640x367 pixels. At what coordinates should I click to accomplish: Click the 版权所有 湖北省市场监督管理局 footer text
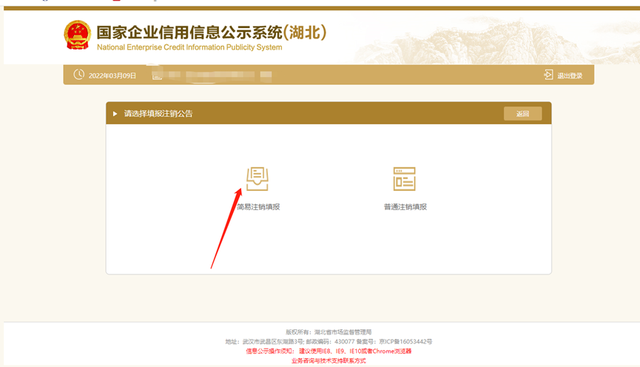coord(329,332)
